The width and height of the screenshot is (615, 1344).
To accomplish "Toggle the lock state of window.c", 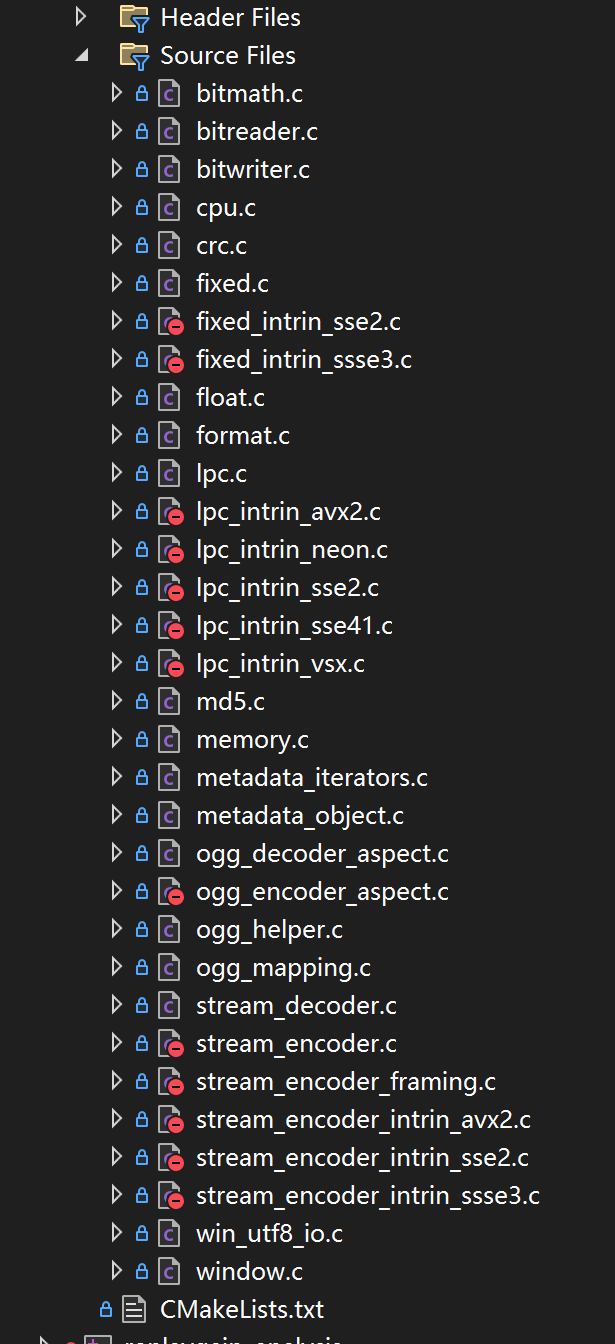I will tap(140, 1271).
